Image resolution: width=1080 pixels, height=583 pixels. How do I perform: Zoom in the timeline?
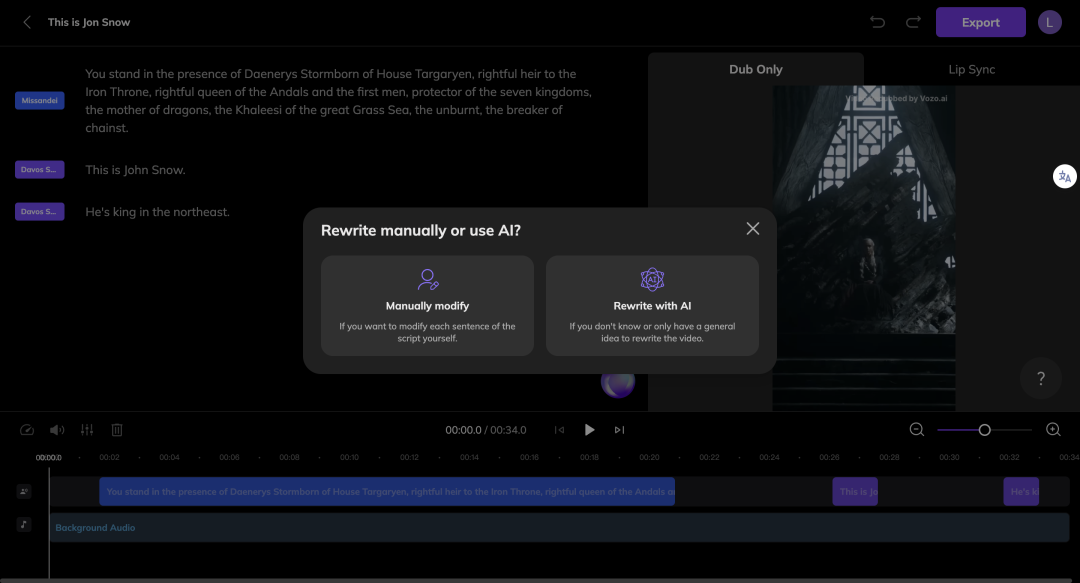(1053, 430)
